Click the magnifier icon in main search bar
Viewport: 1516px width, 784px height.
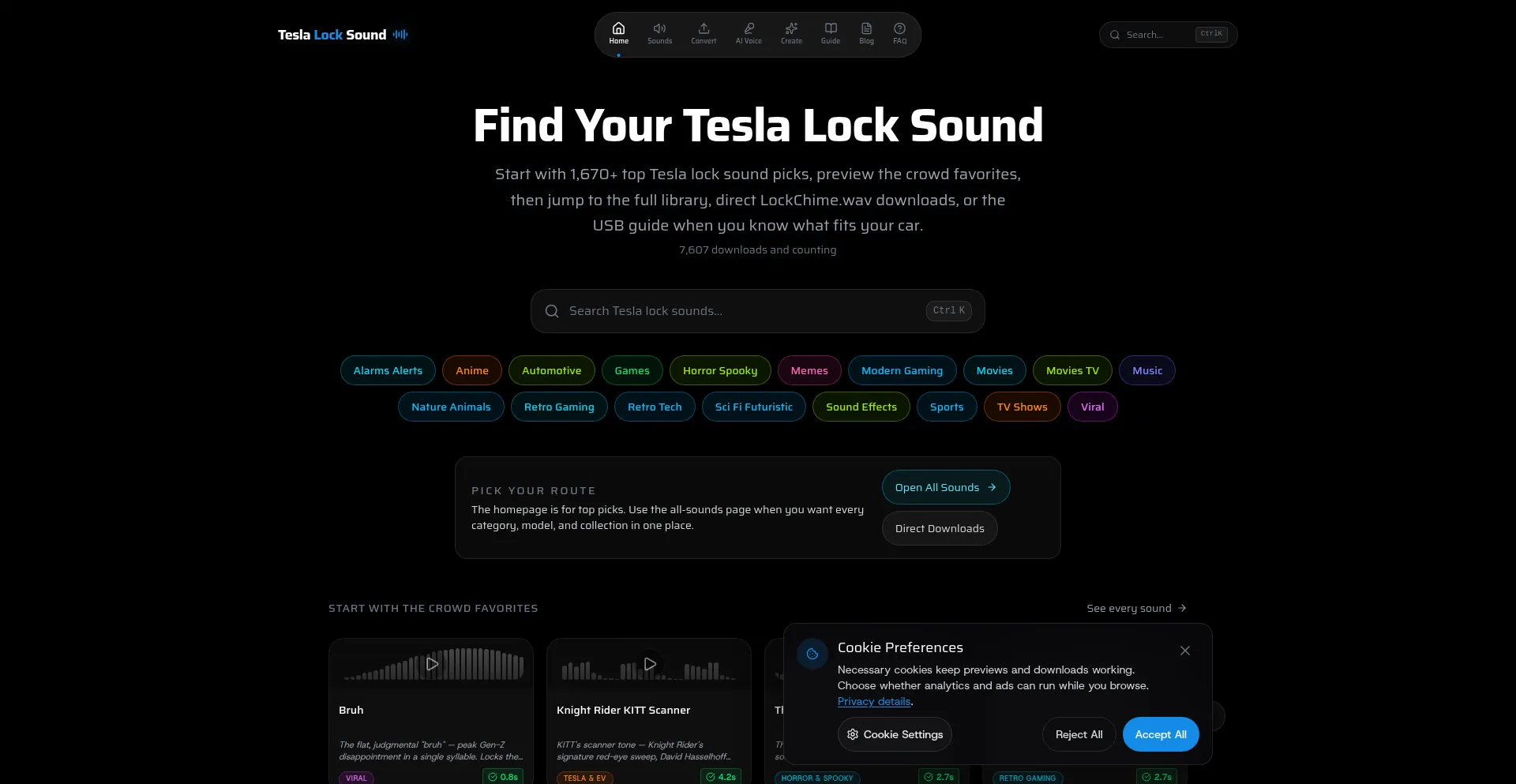pyautogui.click(x=552, y=311)
